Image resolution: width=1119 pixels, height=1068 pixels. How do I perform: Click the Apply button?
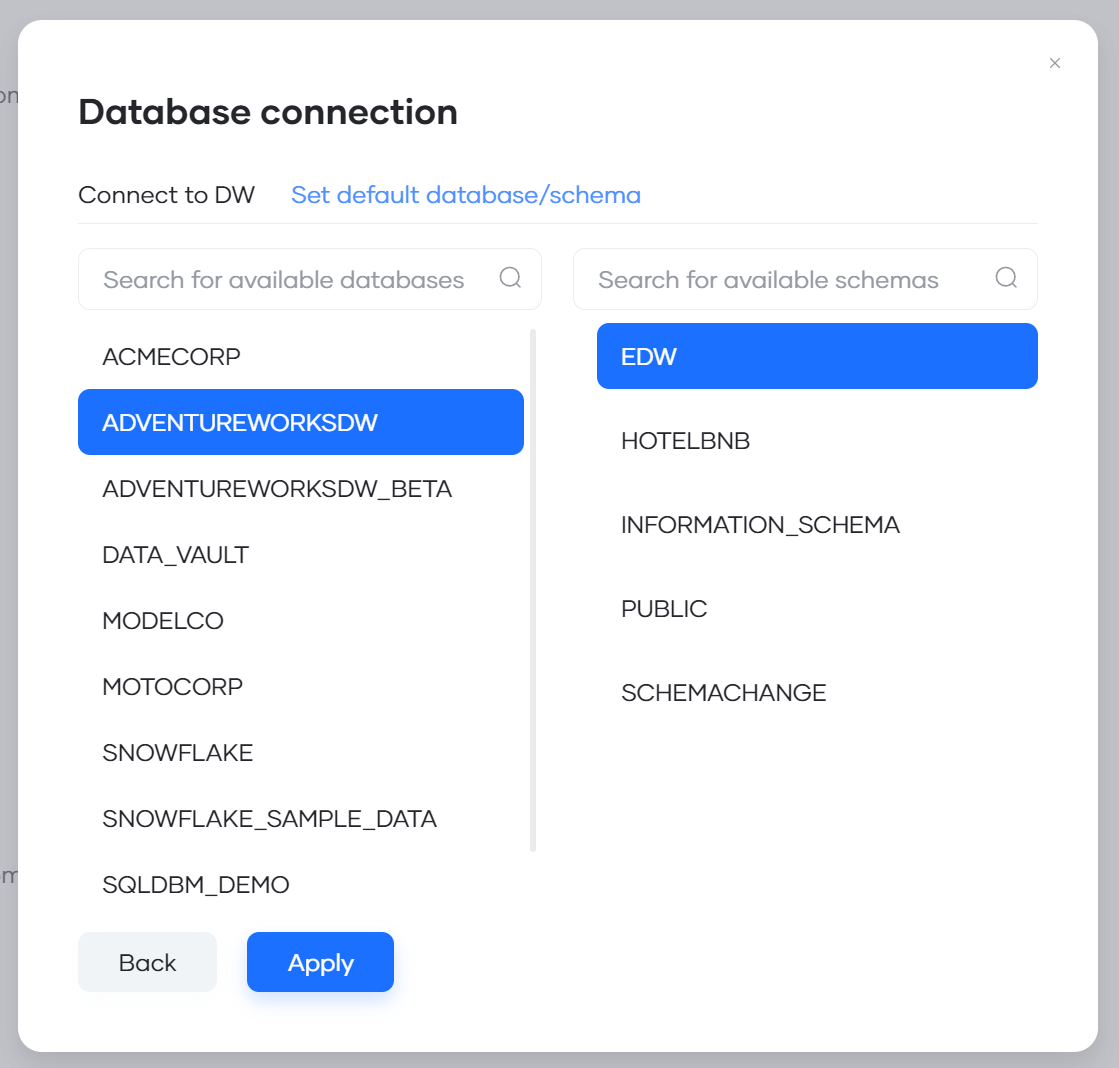(x=320, y=962)
